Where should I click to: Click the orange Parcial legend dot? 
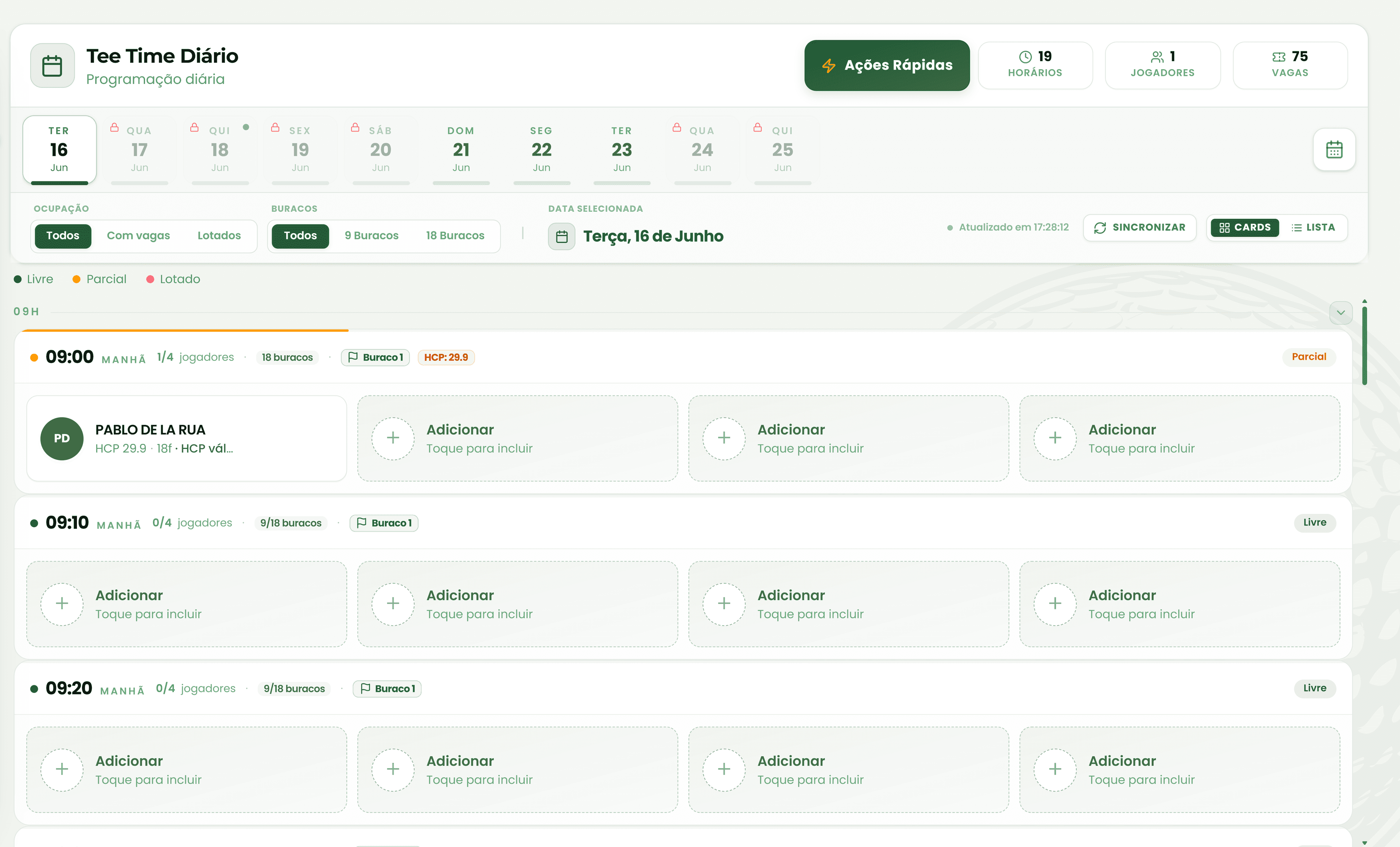coord(76,280)
